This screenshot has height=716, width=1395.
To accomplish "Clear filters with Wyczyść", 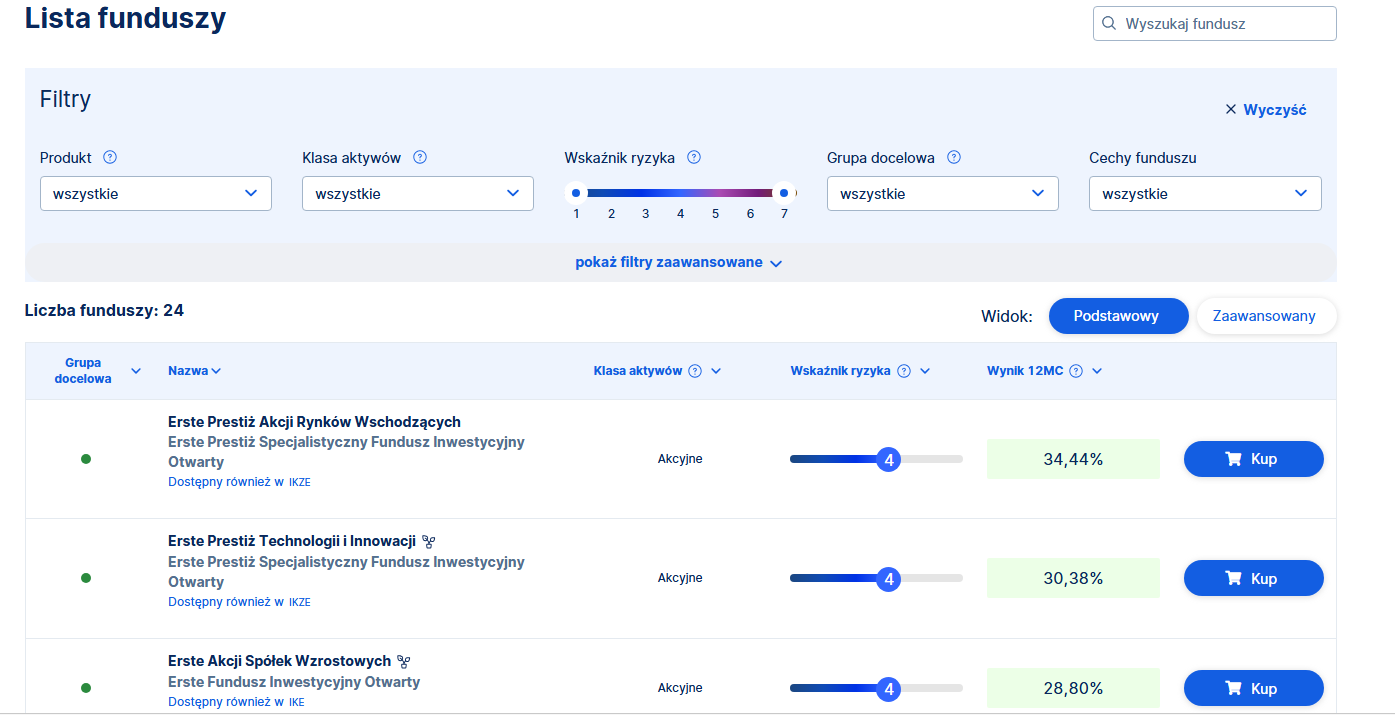I will point(1275,110).
